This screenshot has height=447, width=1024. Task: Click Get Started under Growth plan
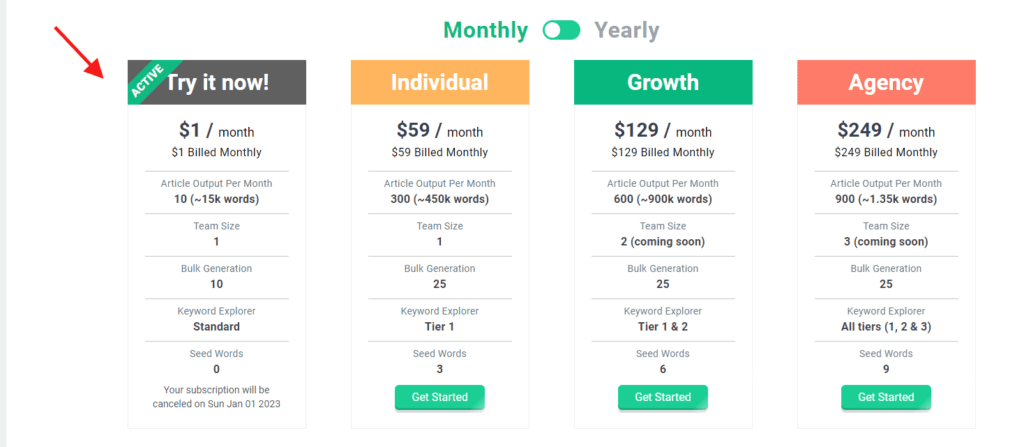click(x=663, y=397)
